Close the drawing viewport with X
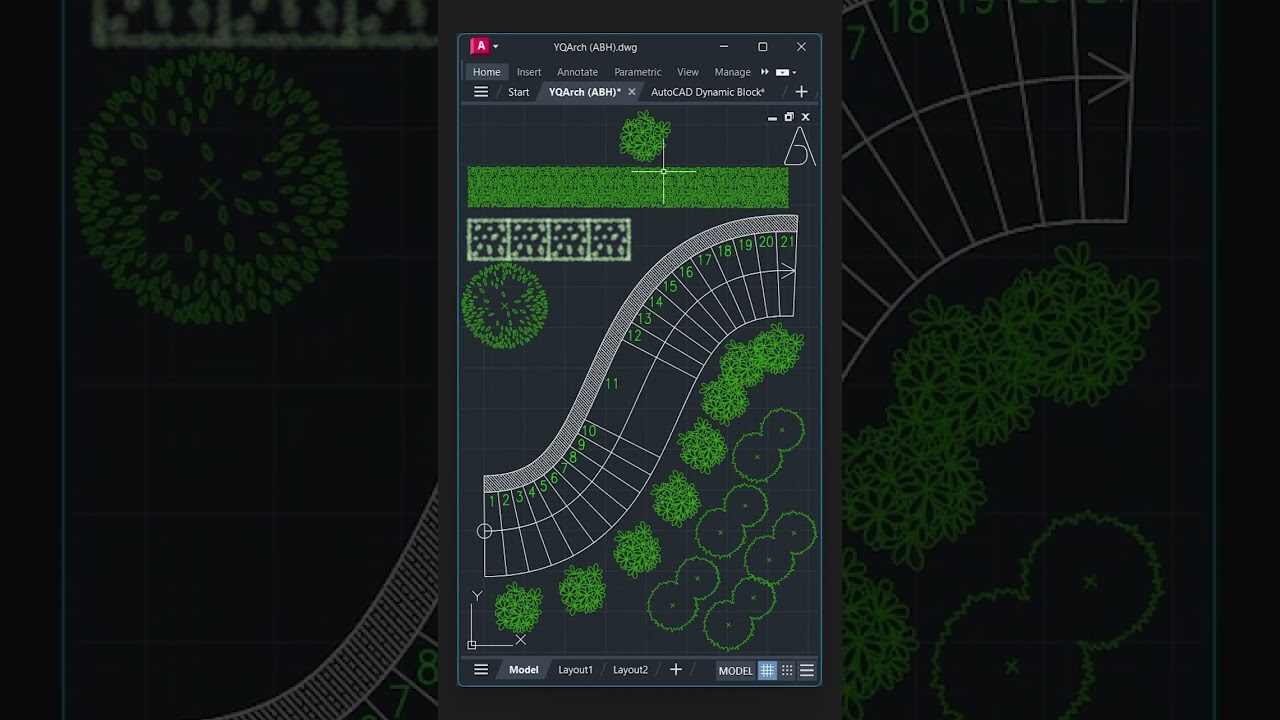The image size is (1280, 720). (805, 117)
